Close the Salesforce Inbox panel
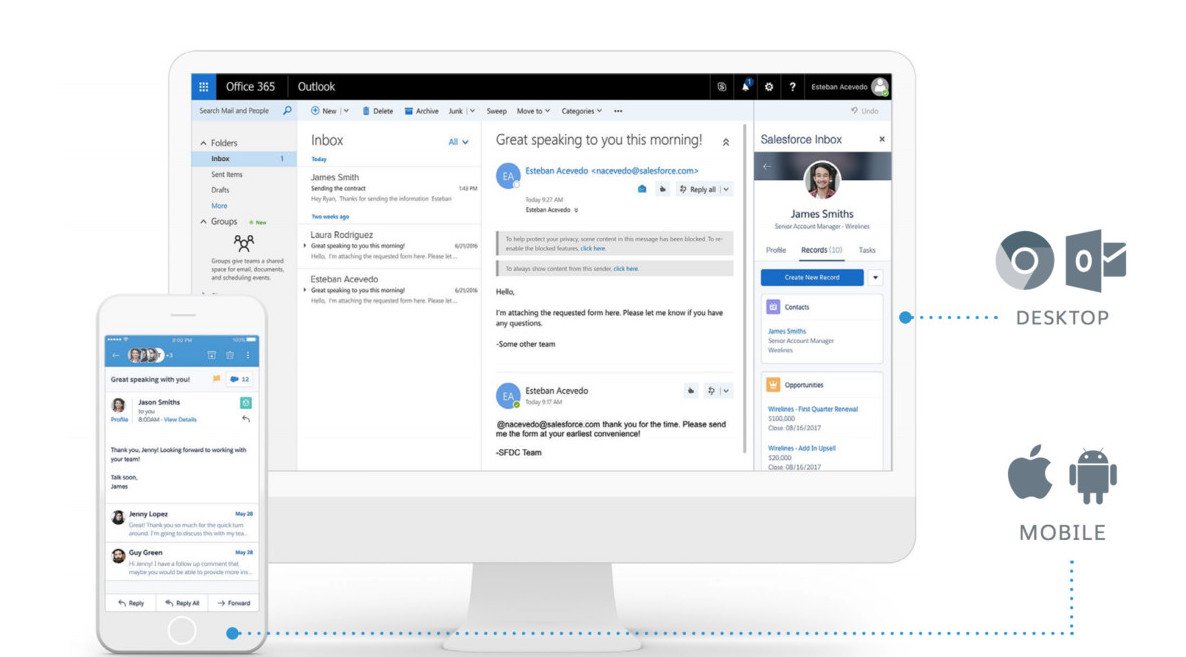This screenshot has width=1186, height=657. pyautogui.click(x=881, y=139)
